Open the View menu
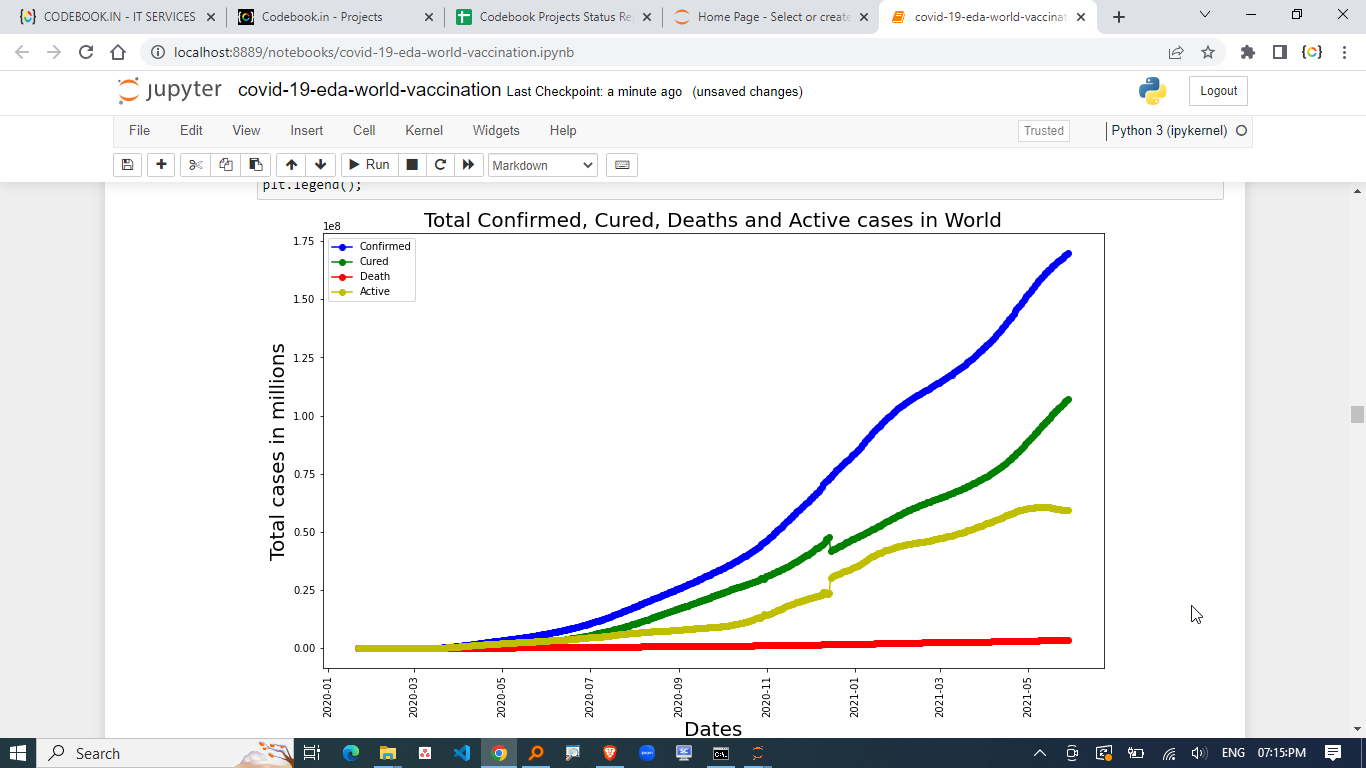The image size is (1366, 768). click(246, 130)
